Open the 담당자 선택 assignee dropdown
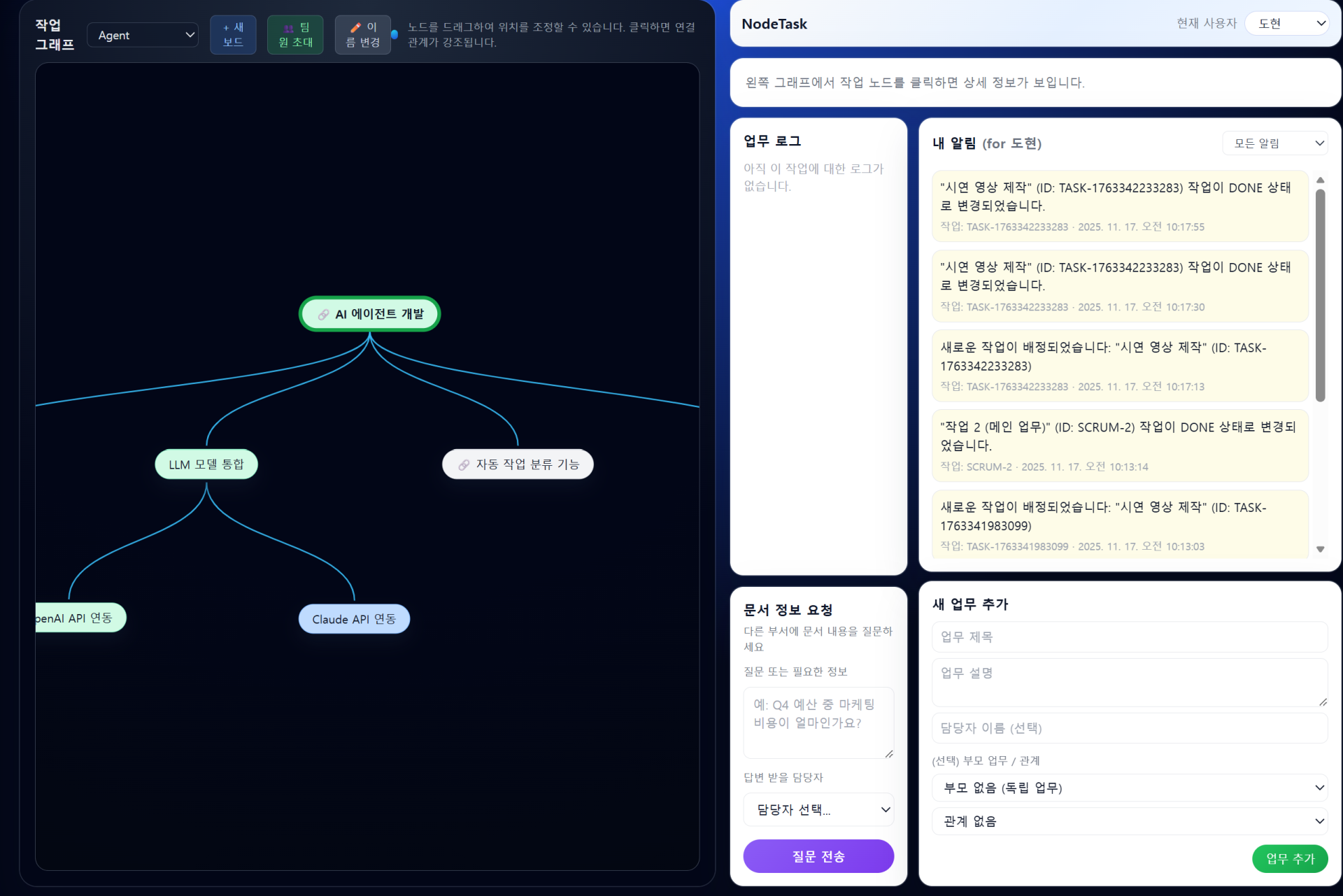 tap(818, 809)
